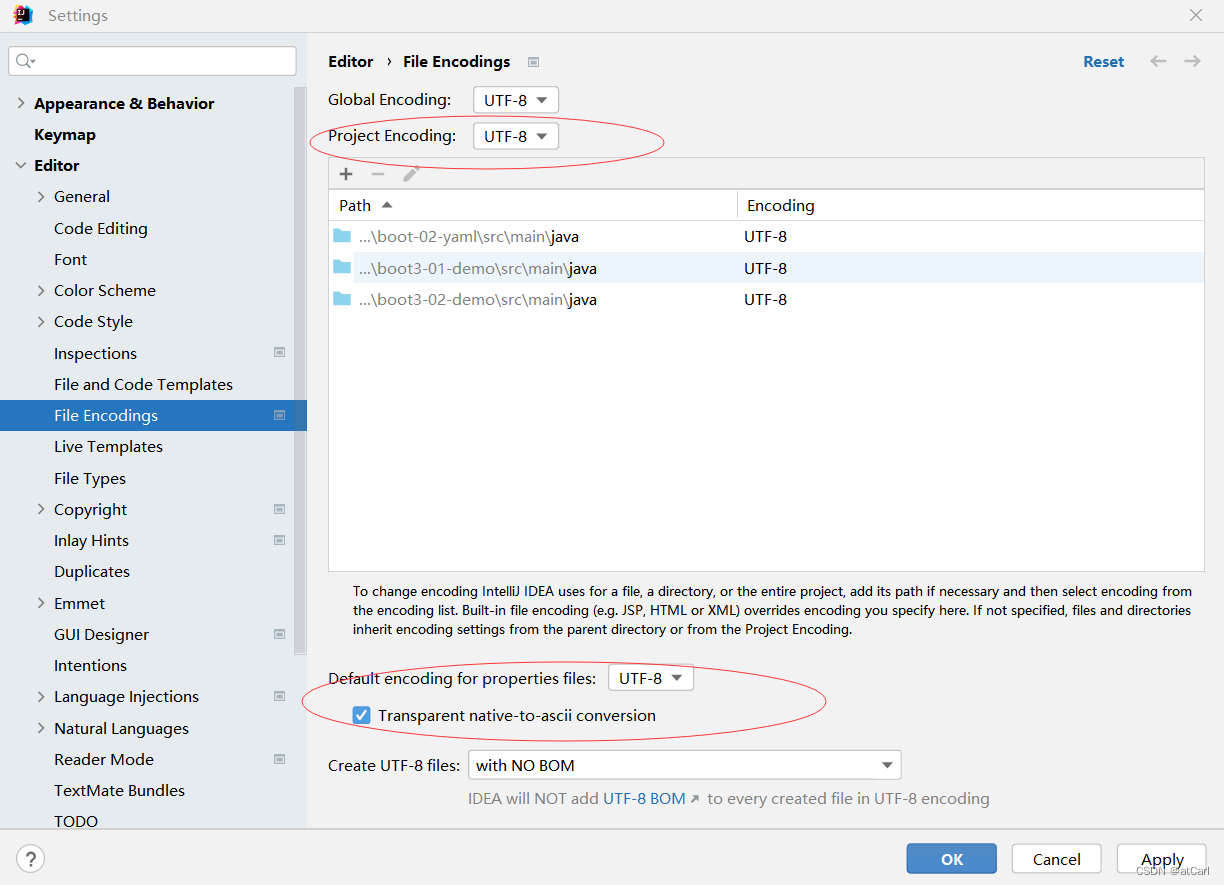
Task: Sort table by Path column header
Action: pyautogui.click(x=533, y=205)
